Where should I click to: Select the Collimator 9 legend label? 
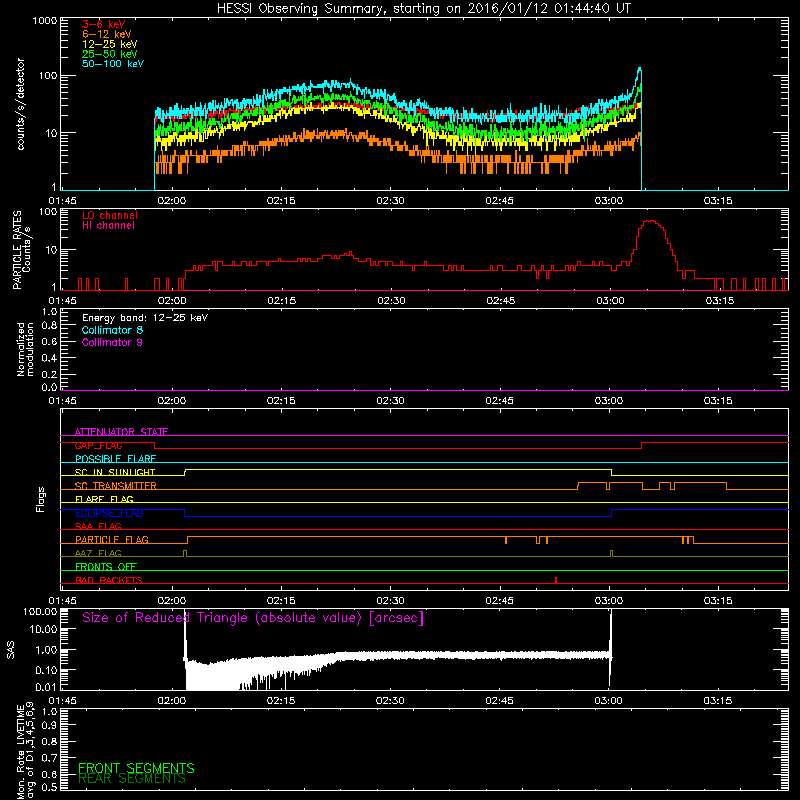click(x=112, y=342)
